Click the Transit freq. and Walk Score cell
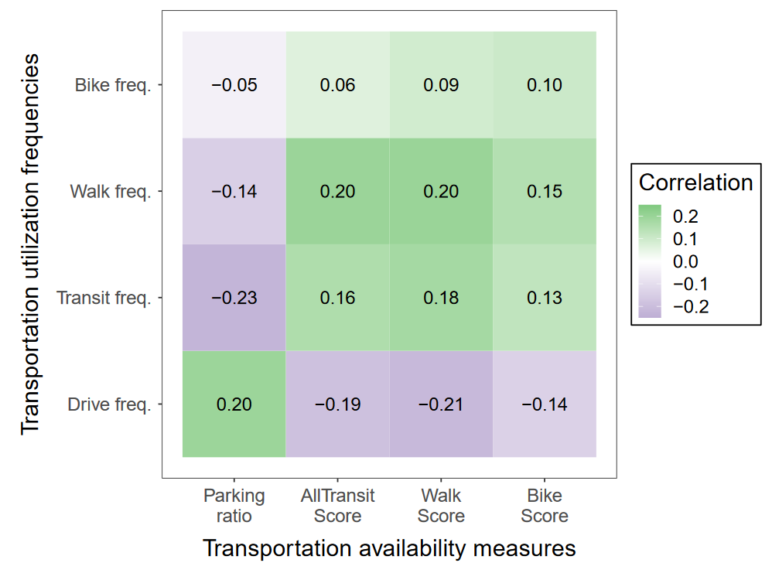This screenshot has width=772, height=563. 442,297
